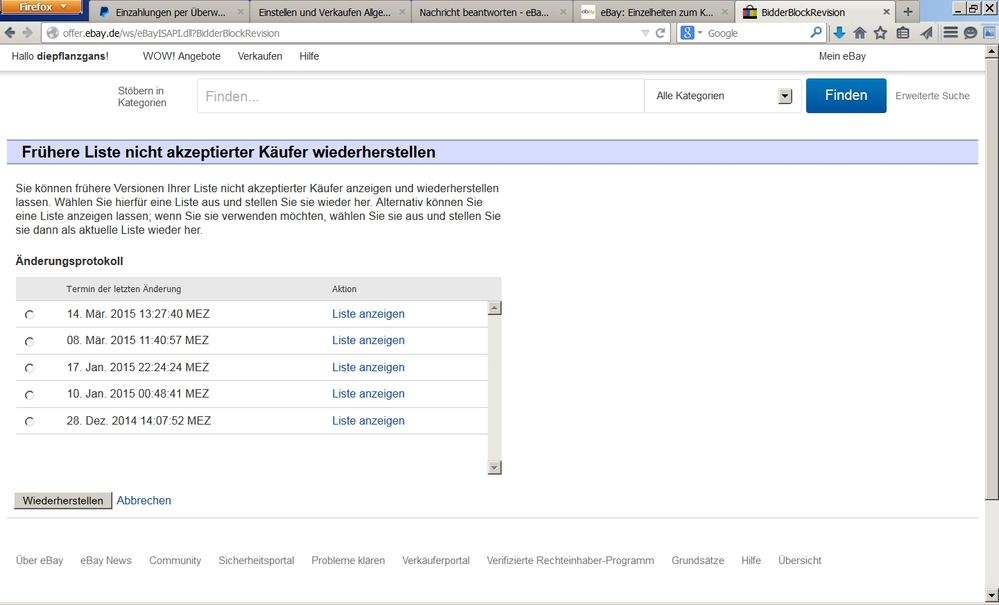Image resolution: width=999 pixels, height=605 pixels.
Task: Click the Firefox downloads arrow icon
Action: 840,33
